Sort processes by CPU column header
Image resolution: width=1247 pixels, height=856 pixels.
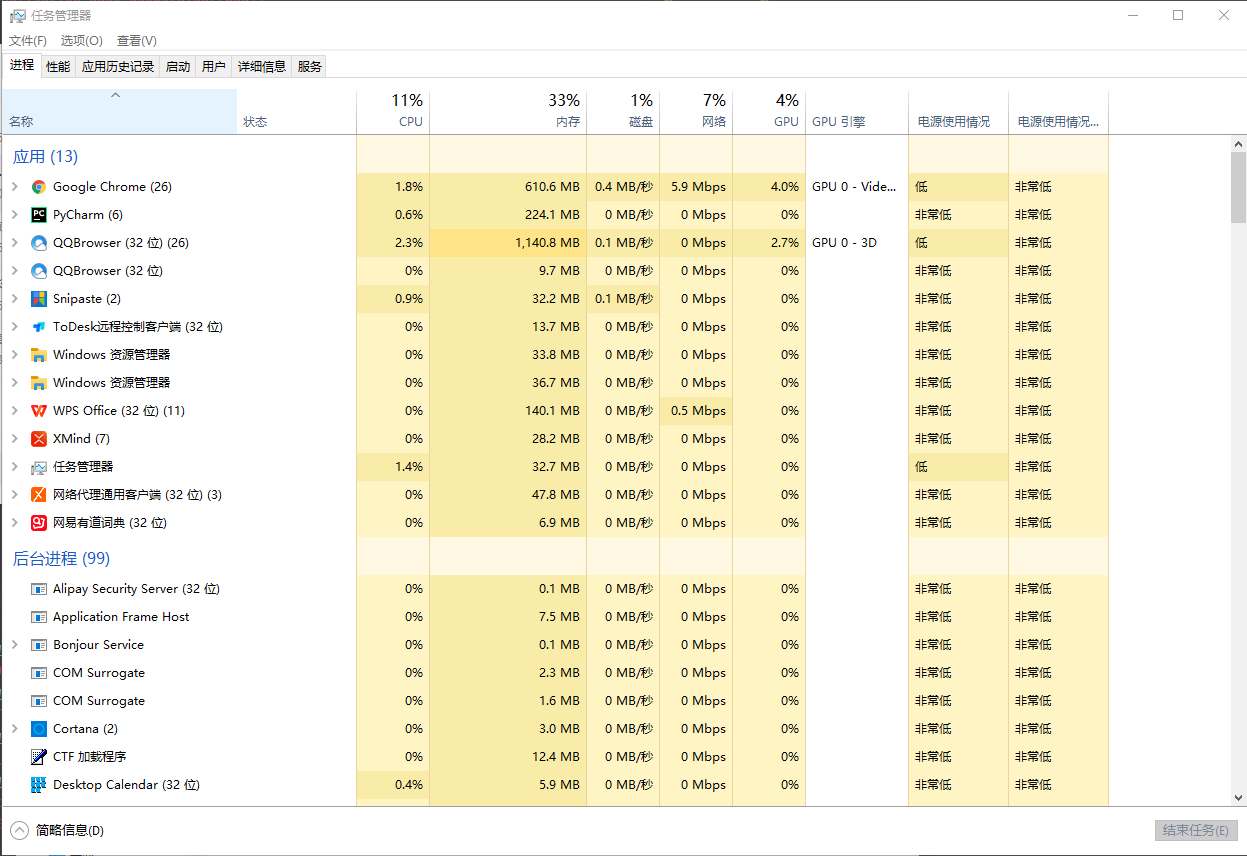pos(393,111)
